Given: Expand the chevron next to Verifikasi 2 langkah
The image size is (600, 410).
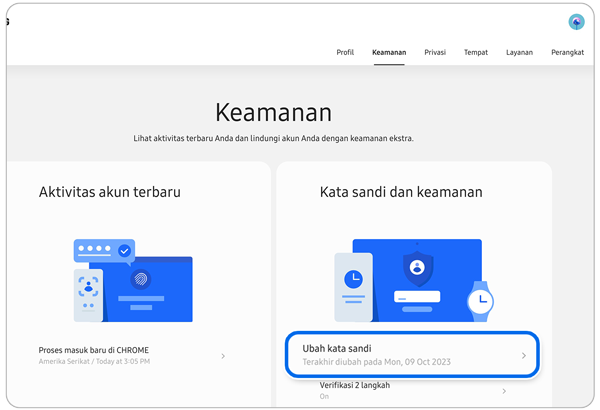Looking at the screenshot, I should [504, 391].
